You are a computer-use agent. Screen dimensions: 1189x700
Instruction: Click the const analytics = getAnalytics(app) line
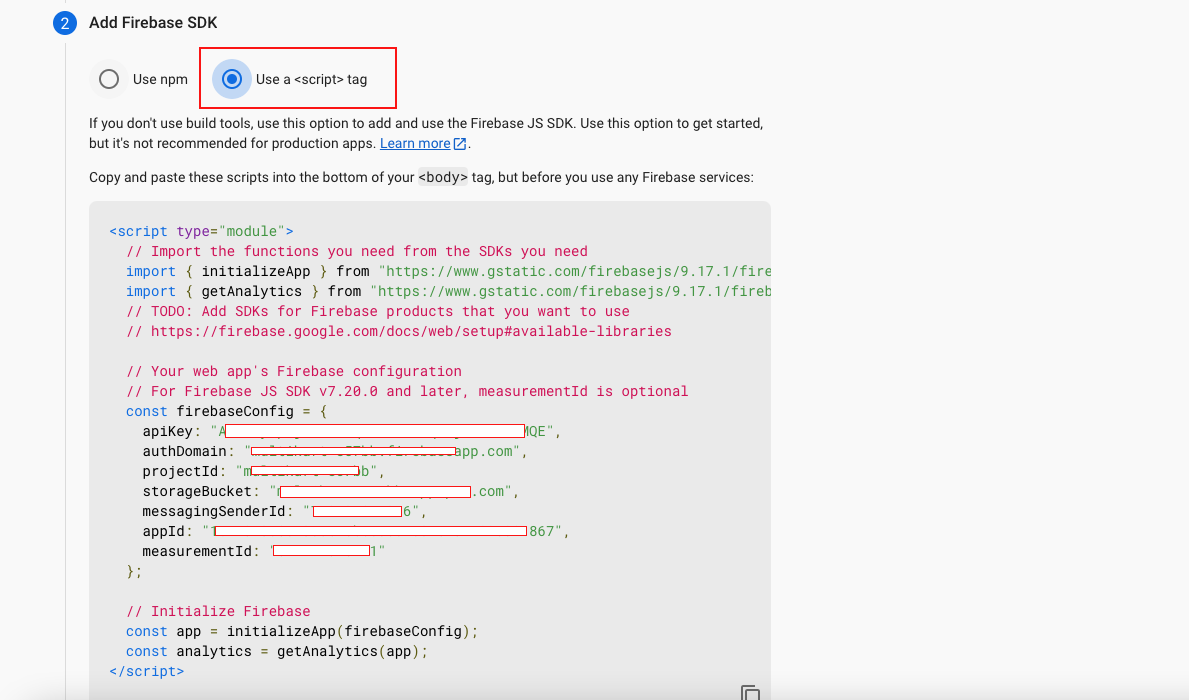click(276, 651)
